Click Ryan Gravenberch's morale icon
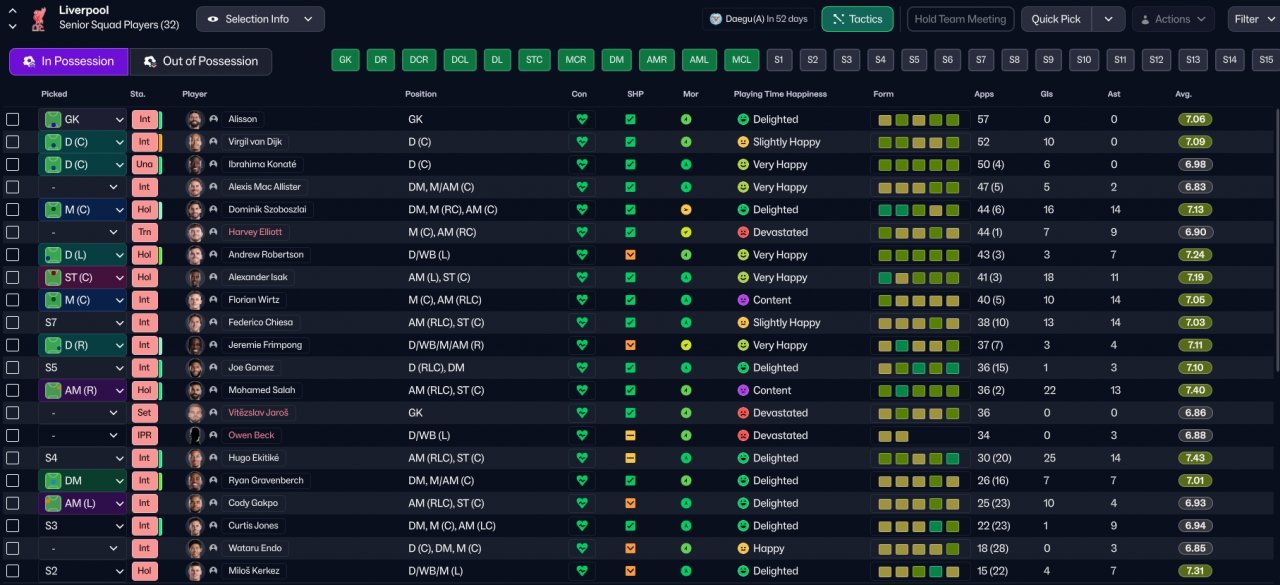The image size is (1280, 585). click(686, 480)
